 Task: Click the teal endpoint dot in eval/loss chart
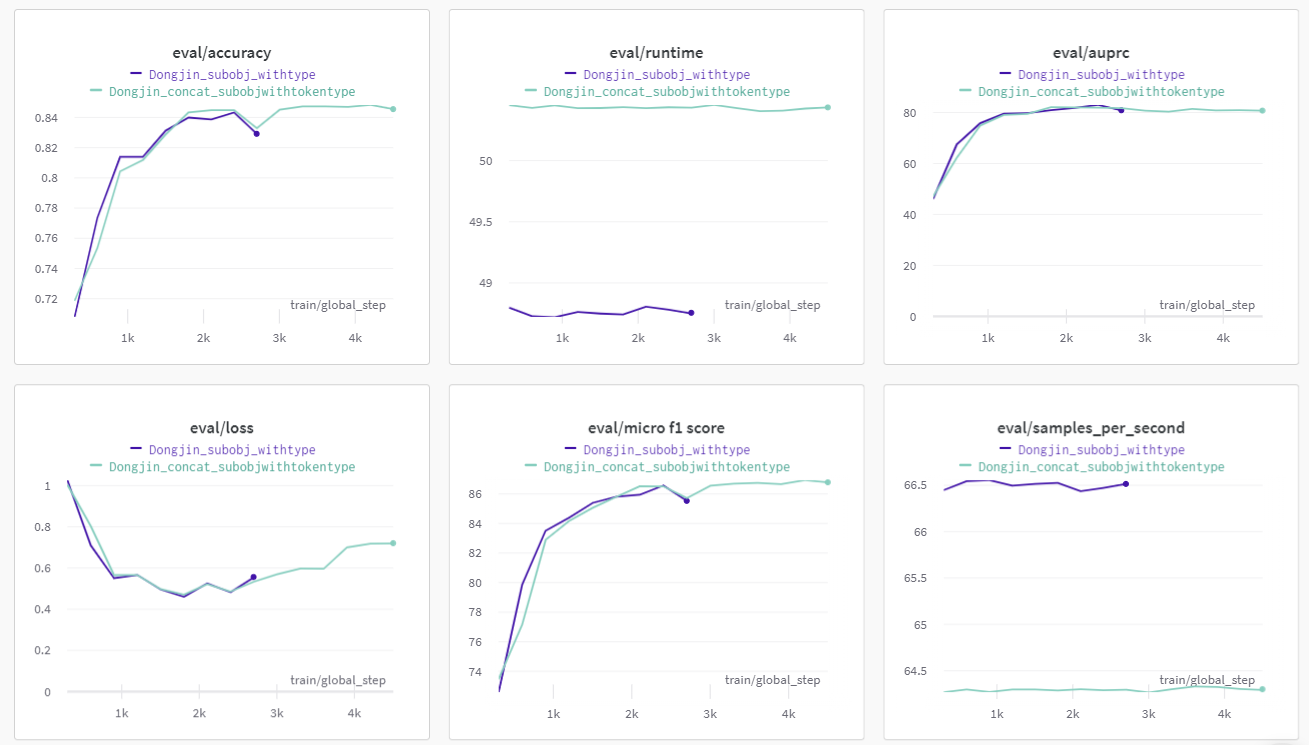[x=393, y=543]
